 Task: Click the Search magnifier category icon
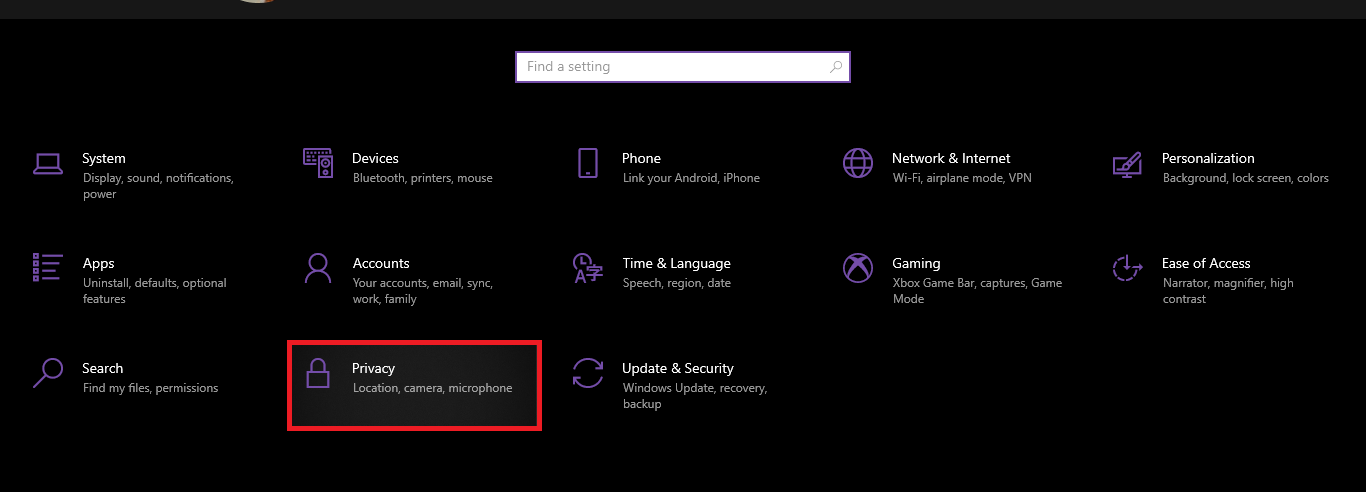[x=47, y=373]
